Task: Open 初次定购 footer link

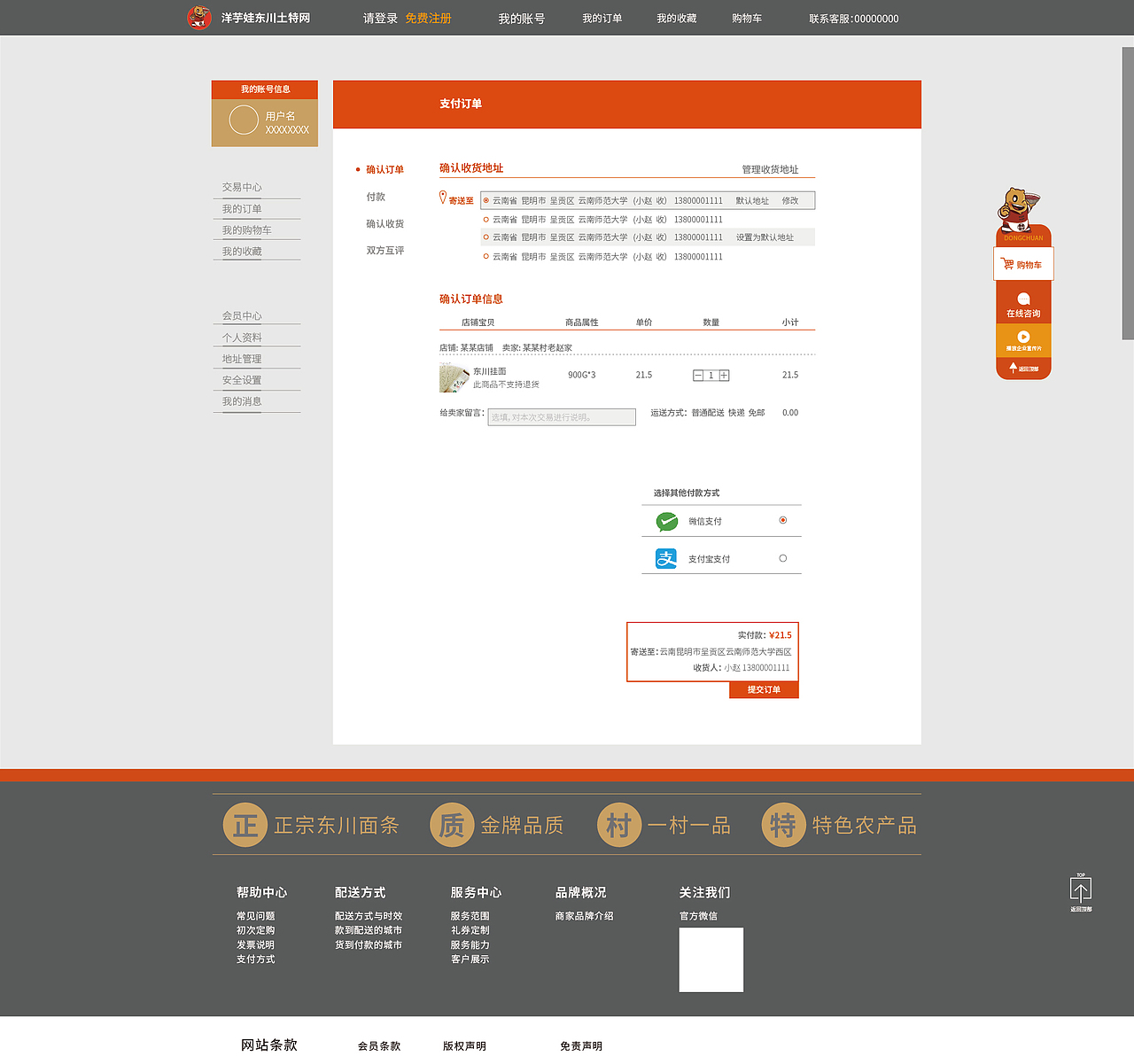Action: pos(255,930)
